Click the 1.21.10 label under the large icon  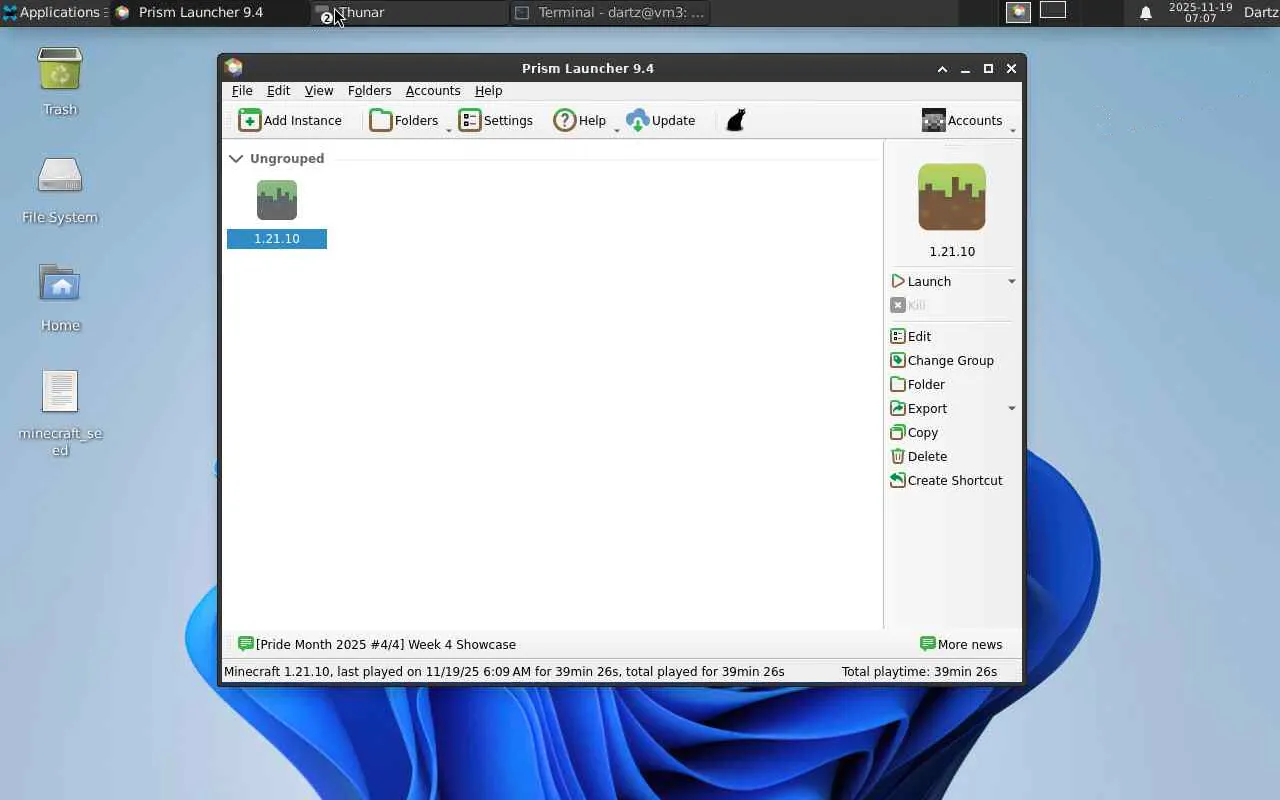(x=952, y=252)
